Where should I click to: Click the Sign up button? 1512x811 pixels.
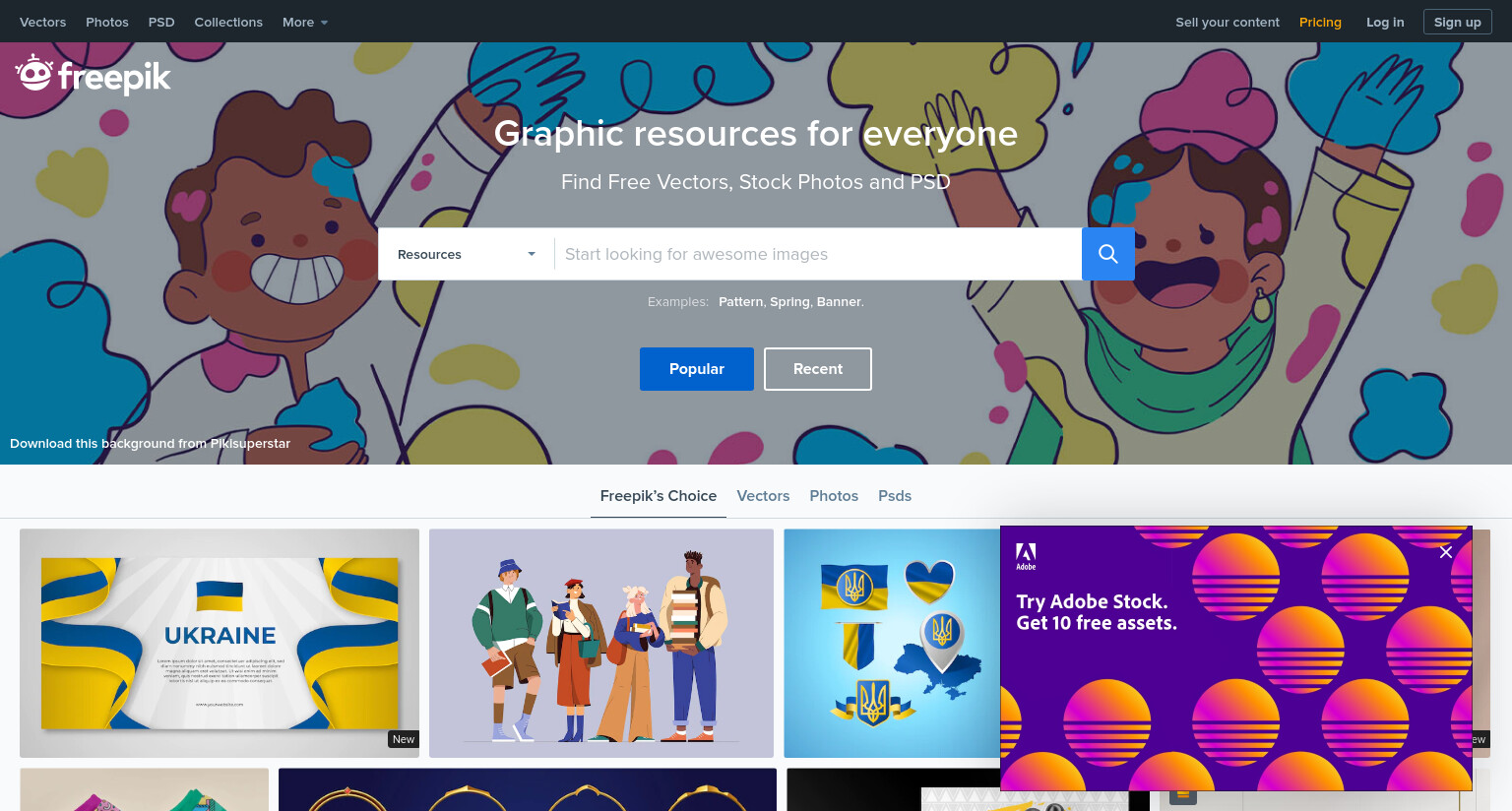point(1458,22)
